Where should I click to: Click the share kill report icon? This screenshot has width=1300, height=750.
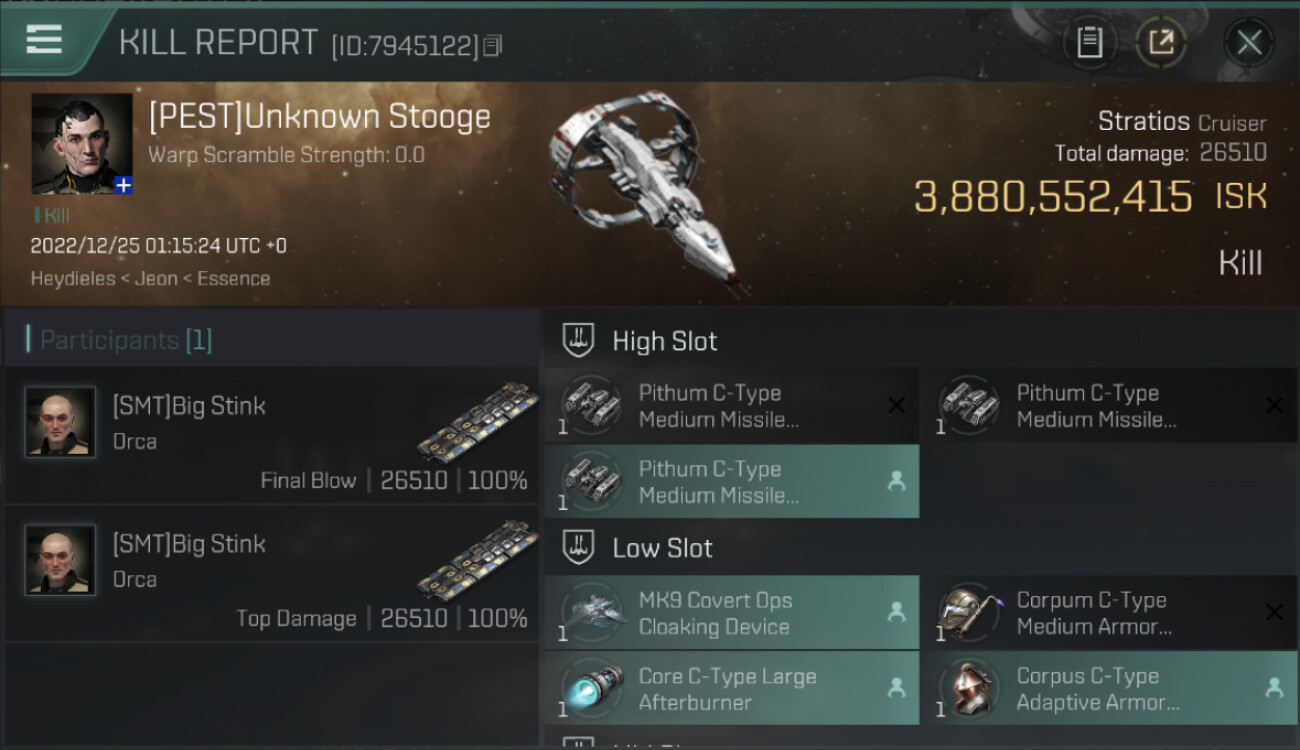point(1161,42)
